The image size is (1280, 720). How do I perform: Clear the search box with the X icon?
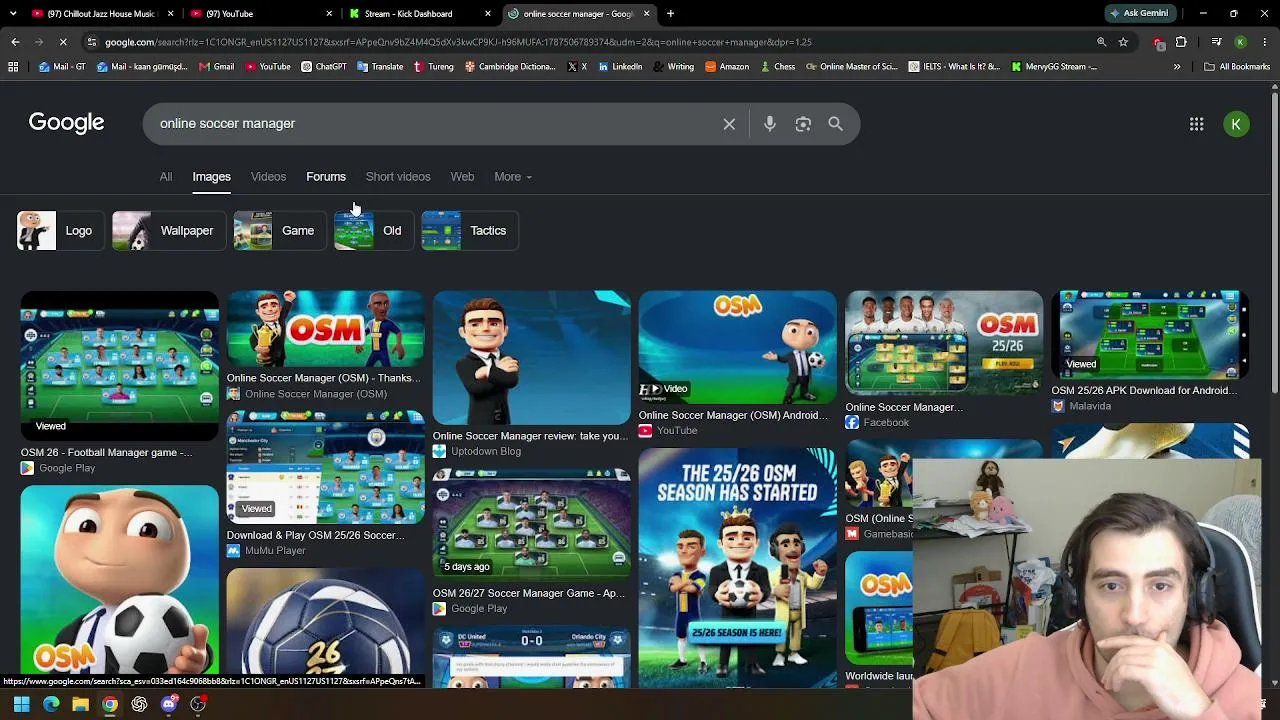coord(729,124)
